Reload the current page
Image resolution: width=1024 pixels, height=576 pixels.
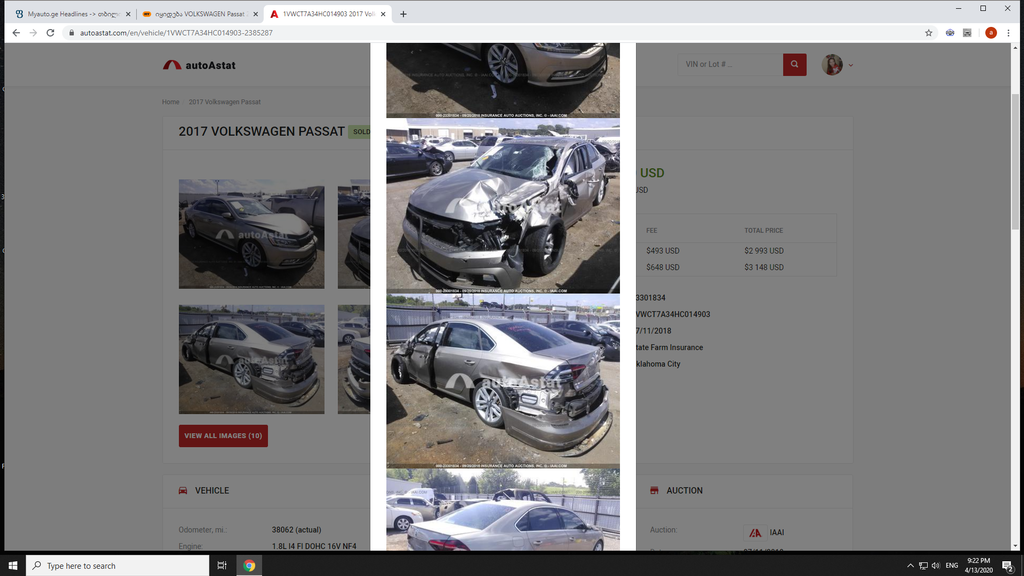click(50, 33)
